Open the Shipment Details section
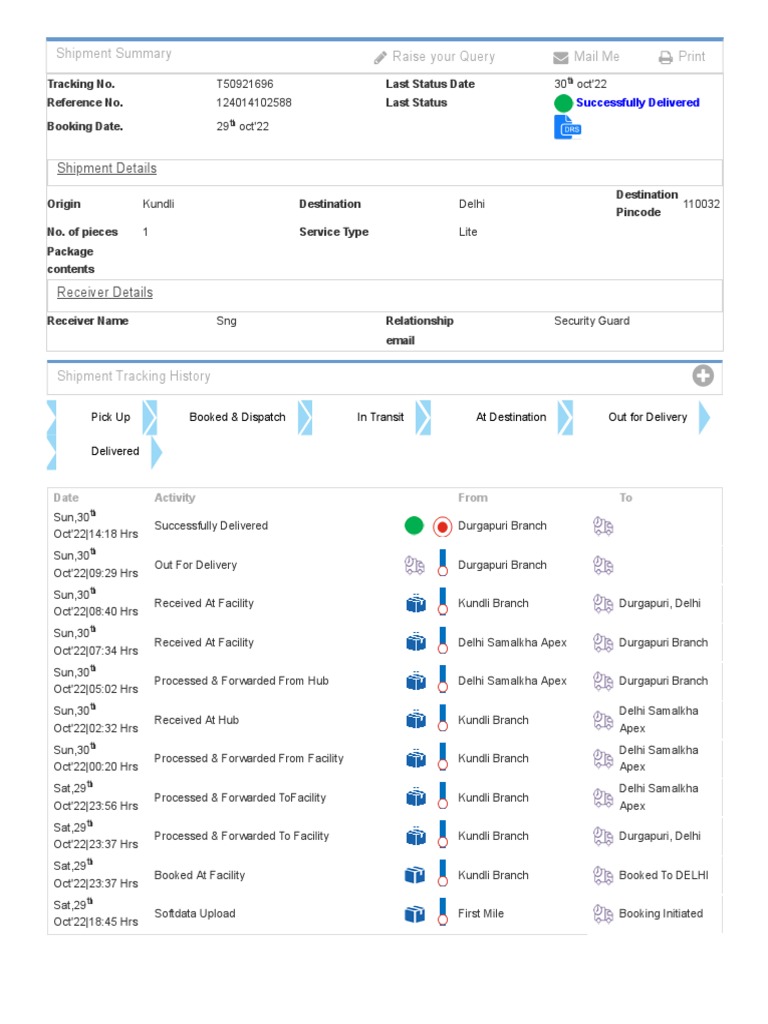The height and width of the screenshot is (1024, 768). 107,168
